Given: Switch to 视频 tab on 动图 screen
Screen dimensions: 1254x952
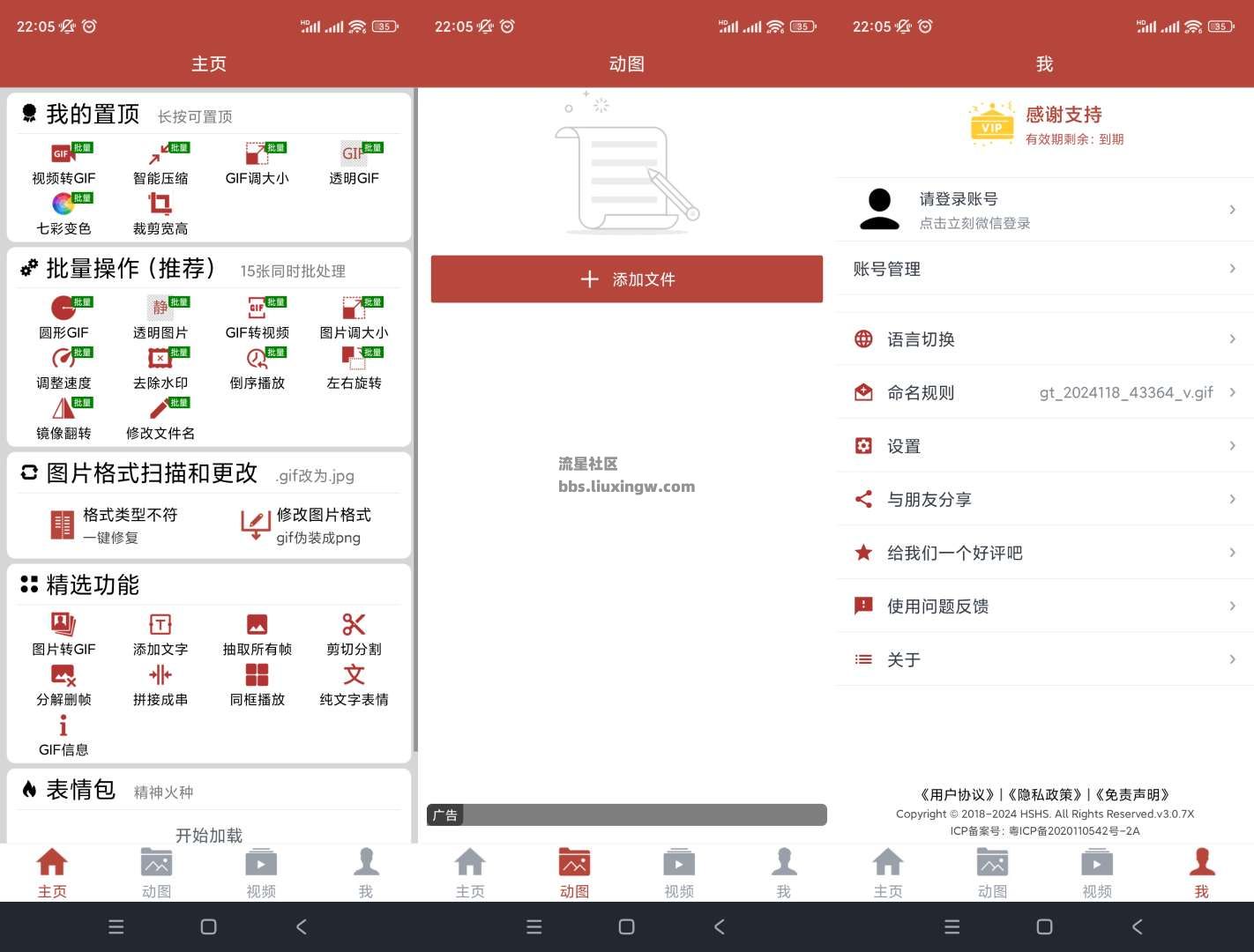Looking at the screenshot, I should click(679, 873).
